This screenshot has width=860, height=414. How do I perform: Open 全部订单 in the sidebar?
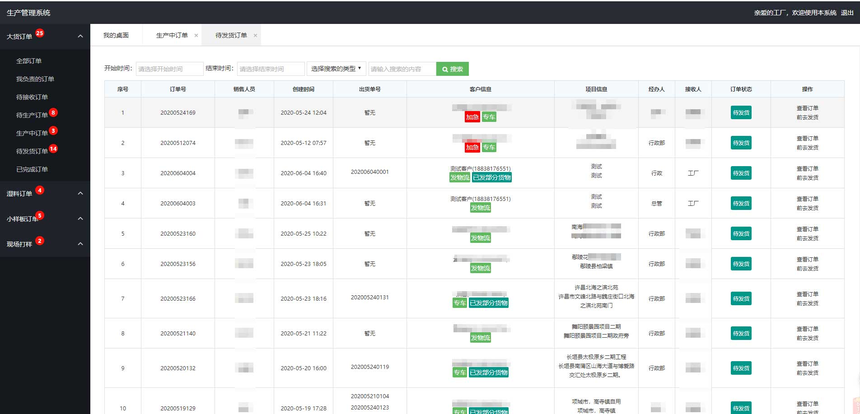pyautogui.click(x=29, y=61)
